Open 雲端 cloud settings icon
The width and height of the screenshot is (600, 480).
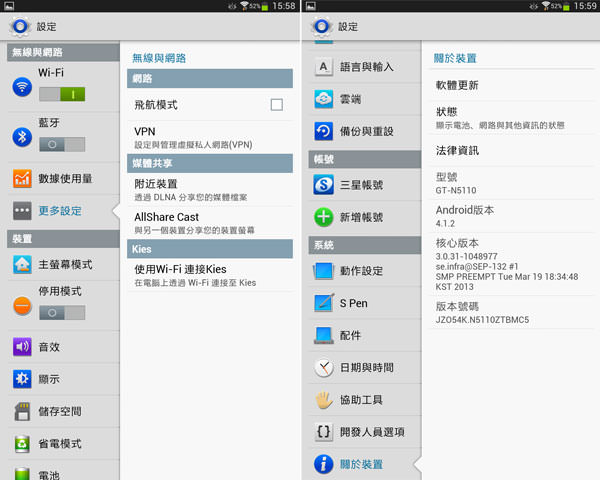(323, 99)
